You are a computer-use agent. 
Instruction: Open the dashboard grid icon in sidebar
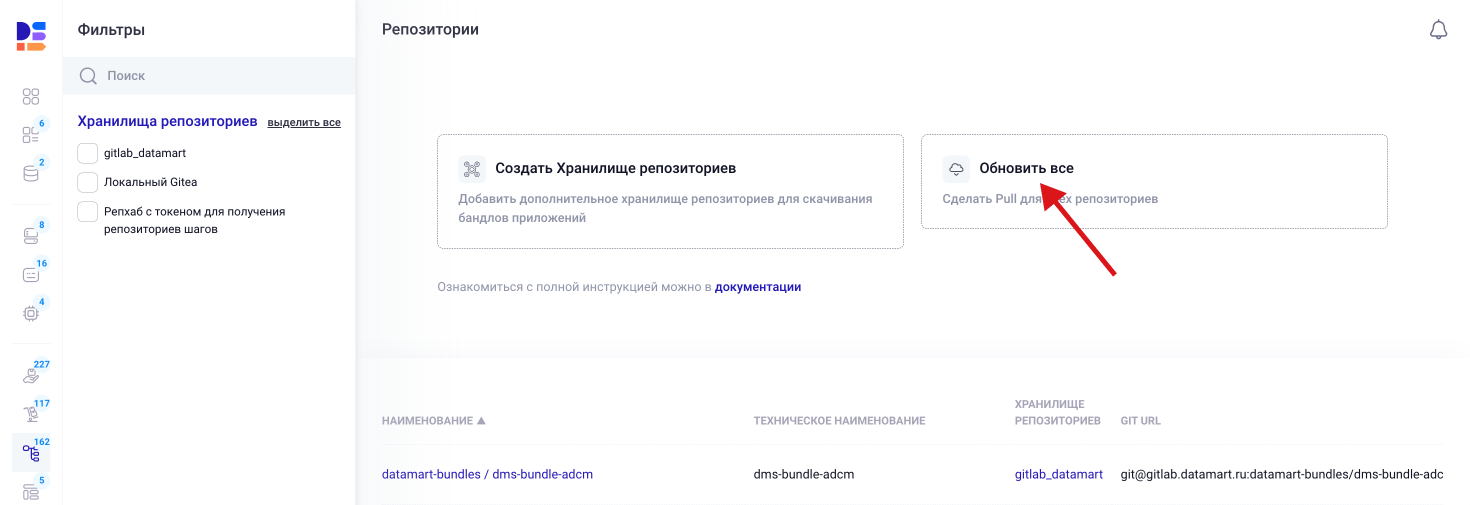(x=31, y=97)
